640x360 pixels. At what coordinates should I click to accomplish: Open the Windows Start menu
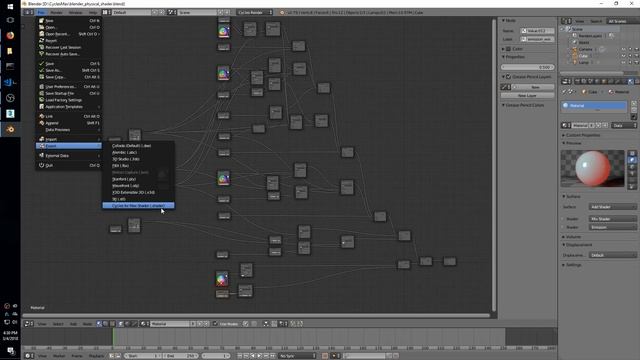point(10,7)
